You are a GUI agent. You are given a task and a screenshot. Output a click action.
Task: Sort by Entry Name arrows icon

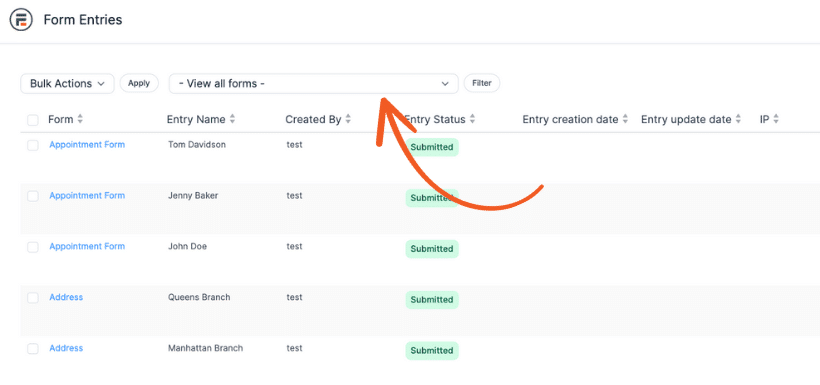click(232, 119)
